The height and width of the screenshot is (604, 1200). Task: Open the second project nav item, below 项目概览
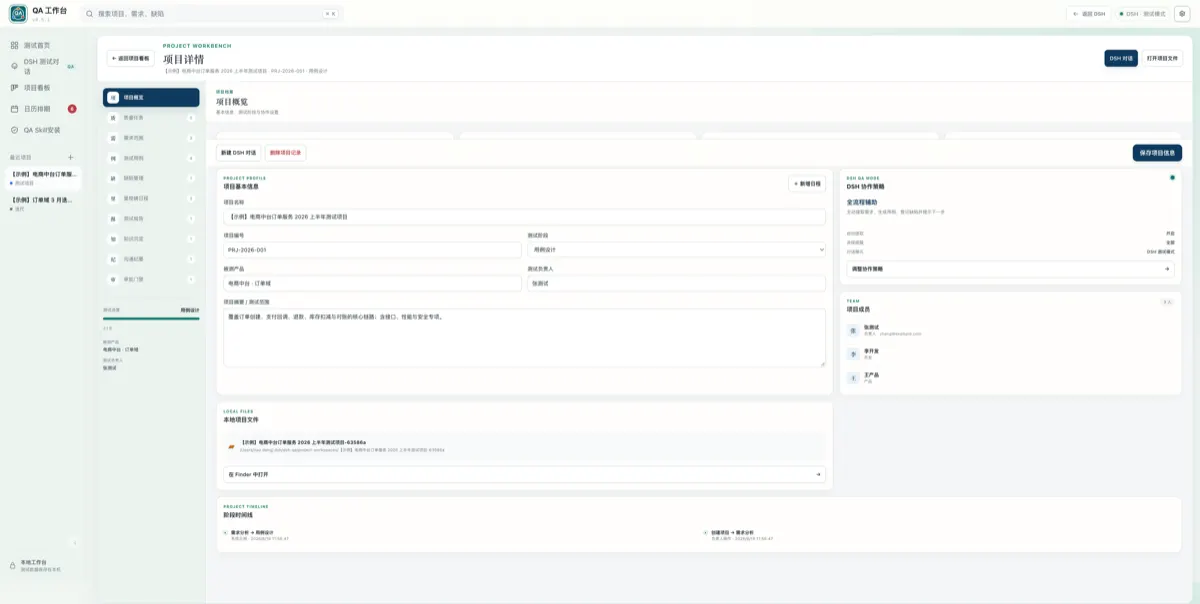point(151,118)
